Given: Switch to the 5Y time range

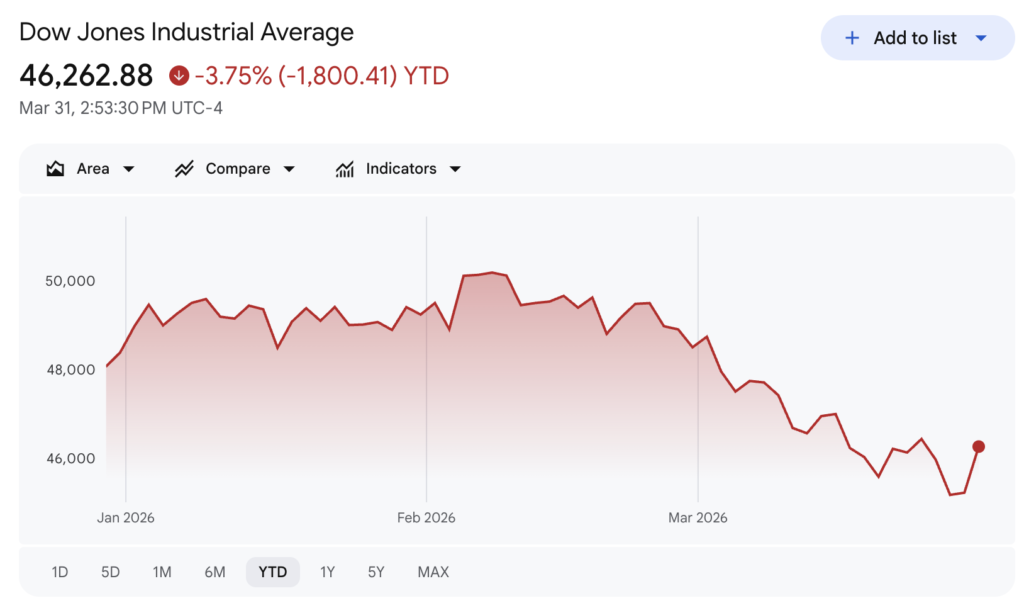Looking at the screenshot, I should [376, 572].
